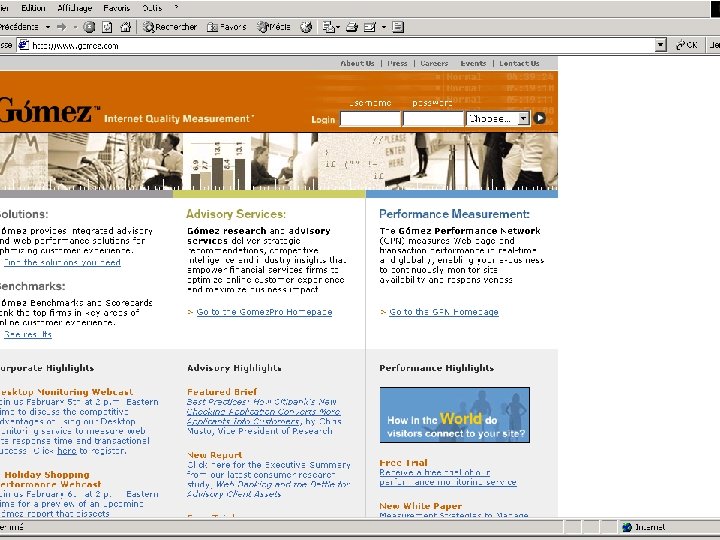Click the Stop loading icon
The width and height of the screenshot is (720, 540).
coord(89,27)
